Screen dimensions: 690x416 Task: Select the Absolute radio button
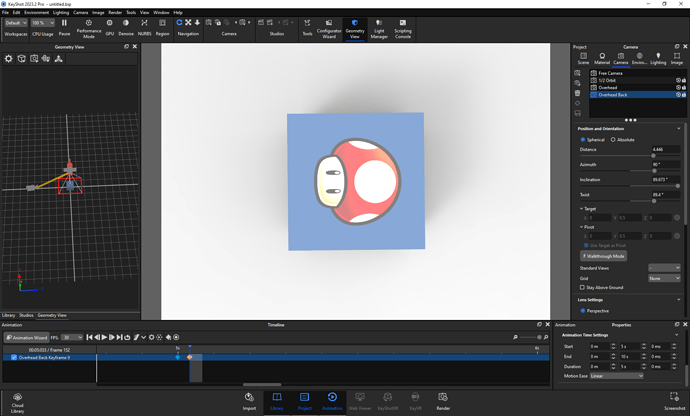[x=613, y=140]
